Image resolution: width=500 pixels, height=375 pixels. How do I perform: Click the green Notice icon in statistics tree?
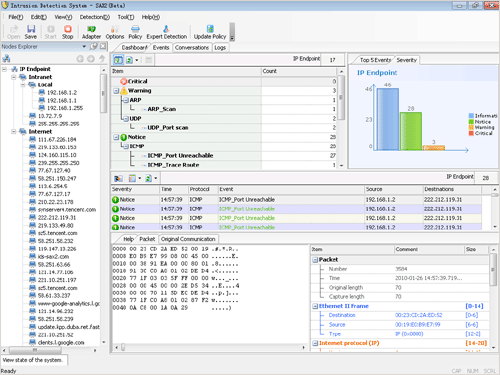[124, 137]
